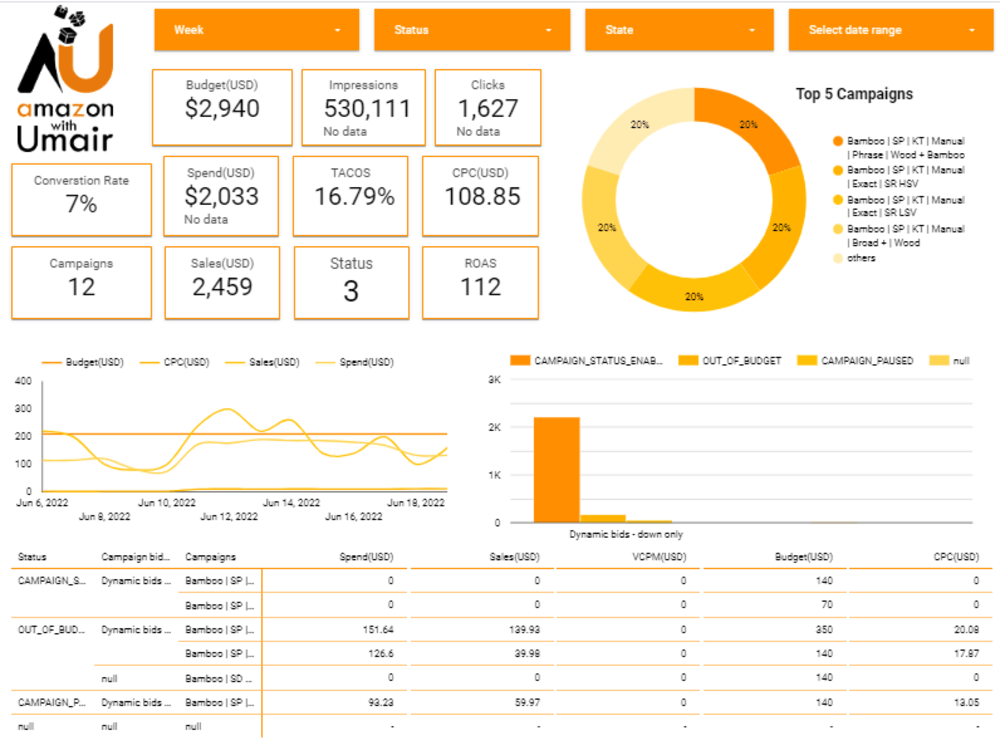Click the tall orange bar in bar chart
This screenshot has height=750, width=1000.
[x=557, y=470]
